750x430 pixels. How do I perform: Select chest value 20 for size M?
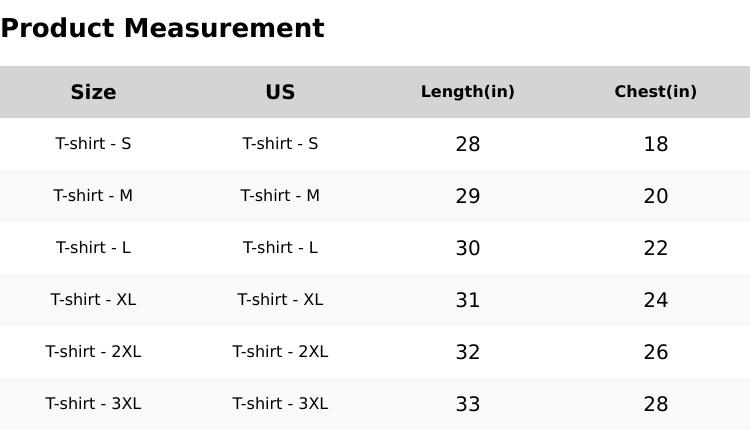click(655, 196)
